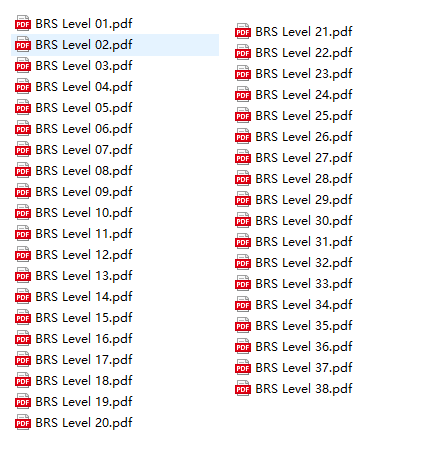Select the highlighted file BRS Level 02.pdf
The image size is (431, 465).
coord(115,45)
